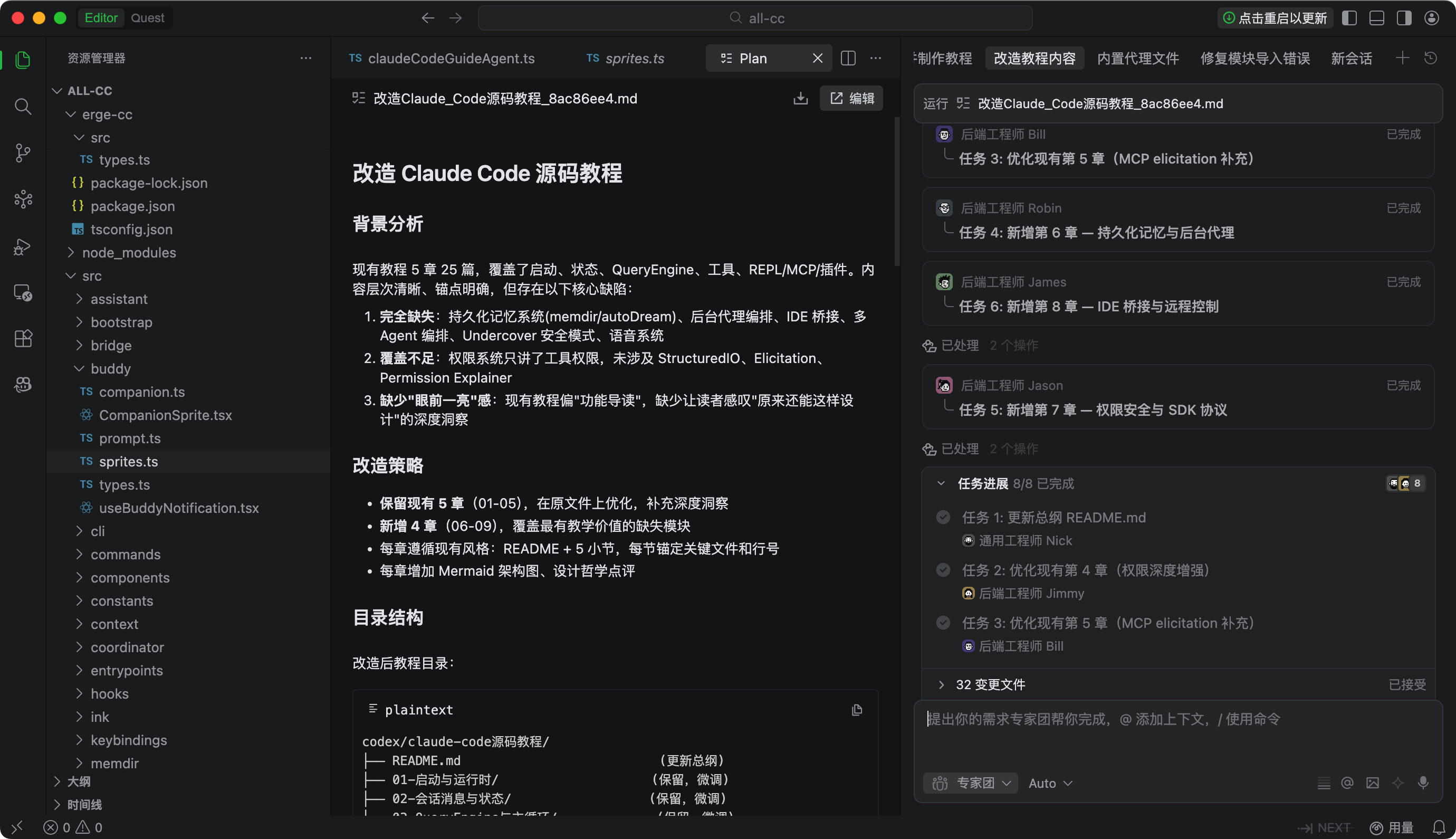Click the split editor icon
This screenshot has width=1456, height=839.
click(x=848, y=58)
